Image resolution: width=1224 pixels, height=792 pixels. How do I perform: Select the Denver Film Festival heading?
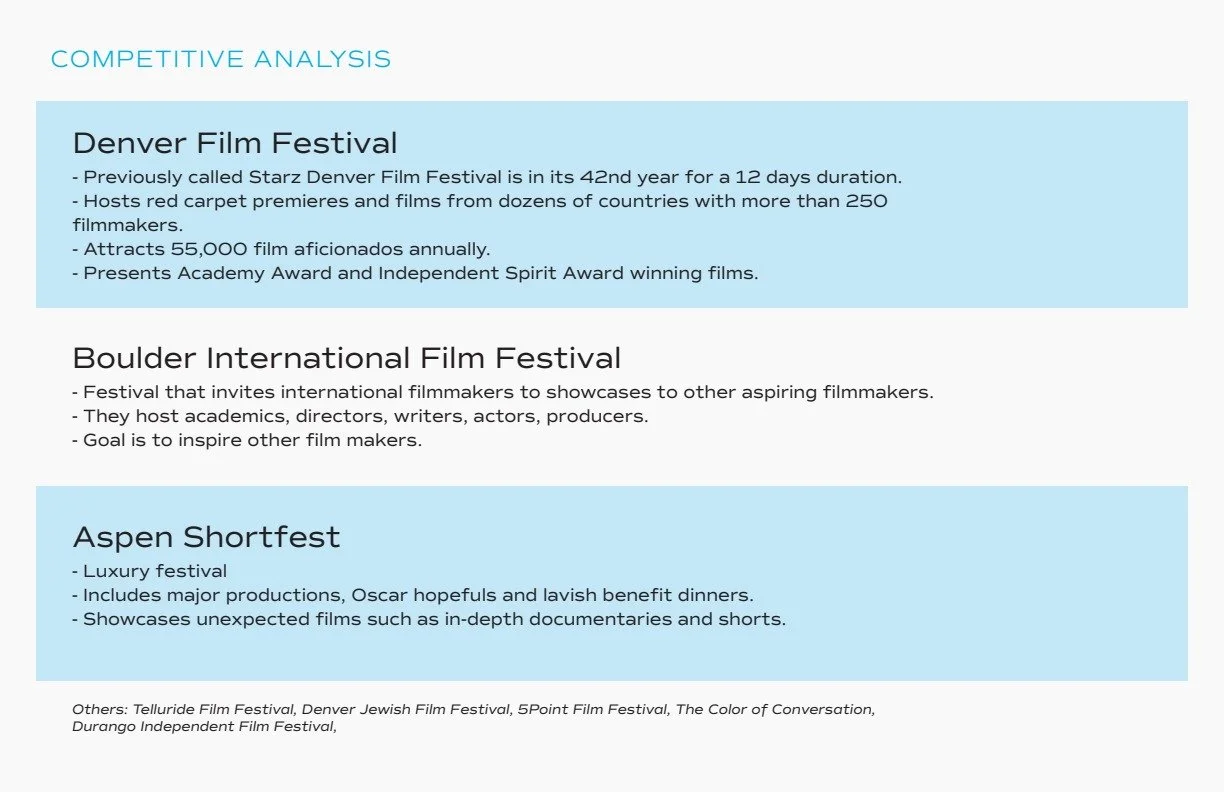235,143
